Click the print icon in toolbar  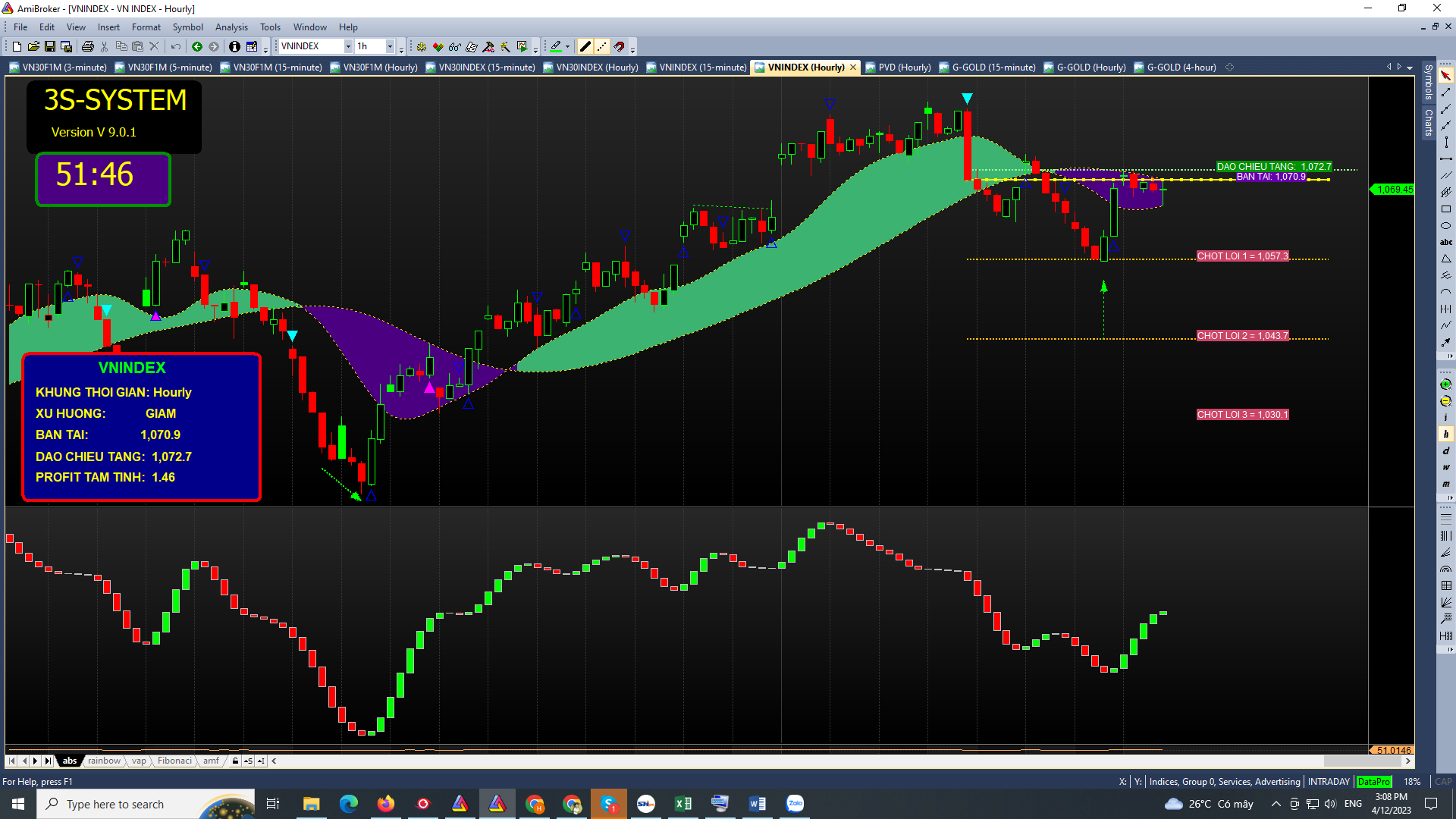click(88, 47)
